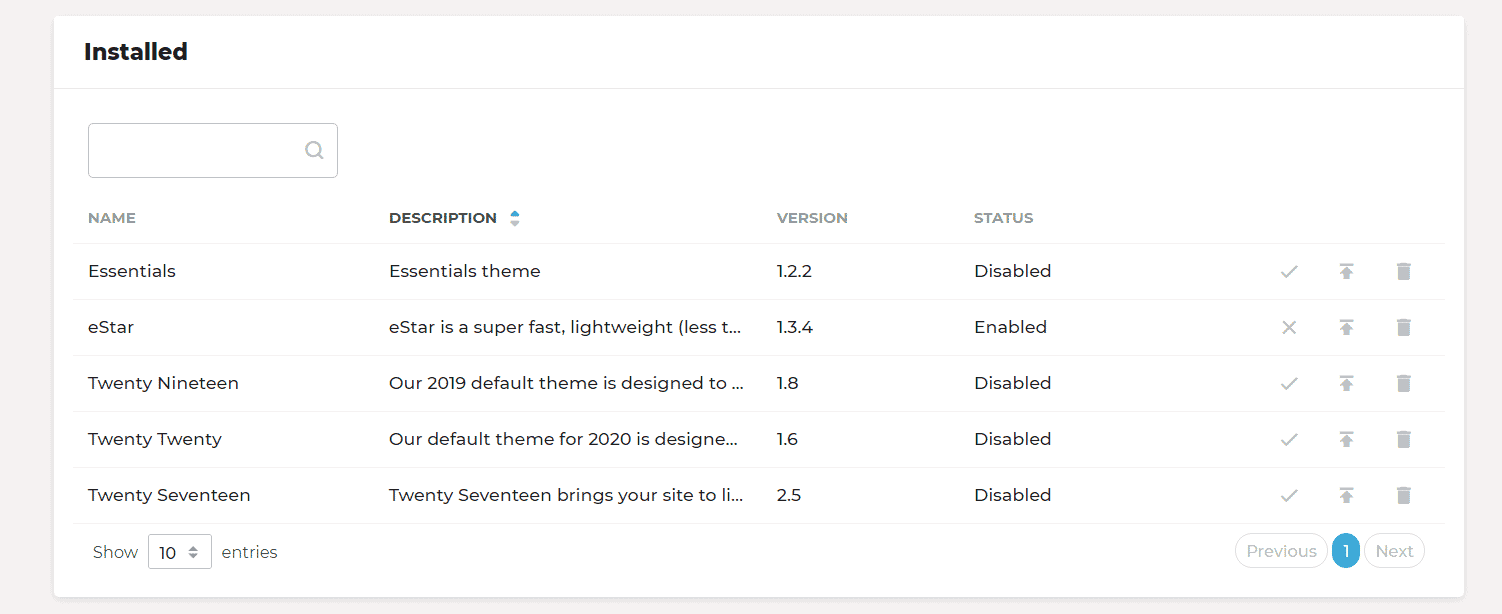This screenshot has width=1502, height=614.
Task: Click the Next pagination button
Action: pyautogui.click(x=1393, y=551)
